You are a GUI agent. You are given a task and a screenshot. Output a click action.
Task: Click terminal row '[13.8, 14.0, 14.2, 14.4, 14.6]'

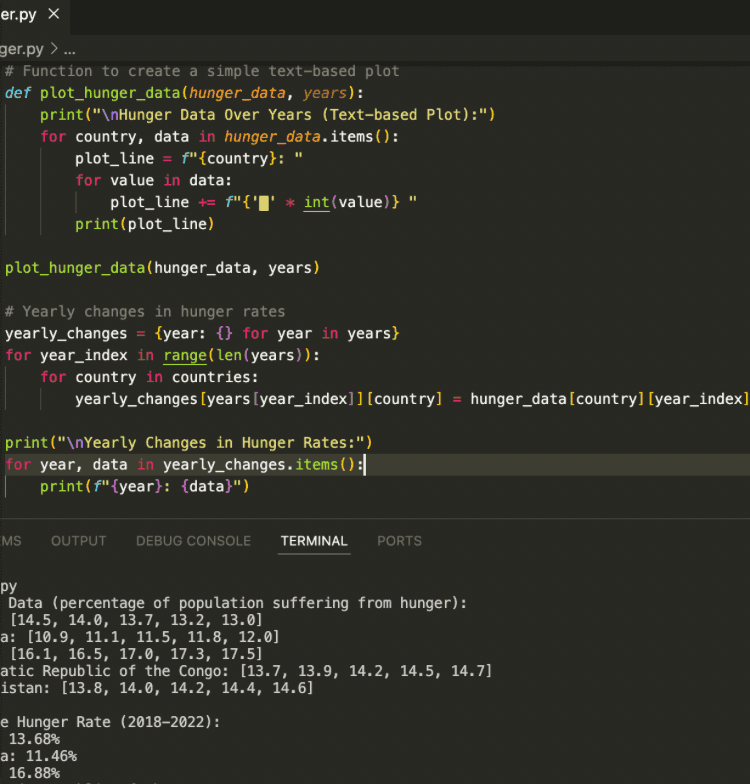(156, 688)
